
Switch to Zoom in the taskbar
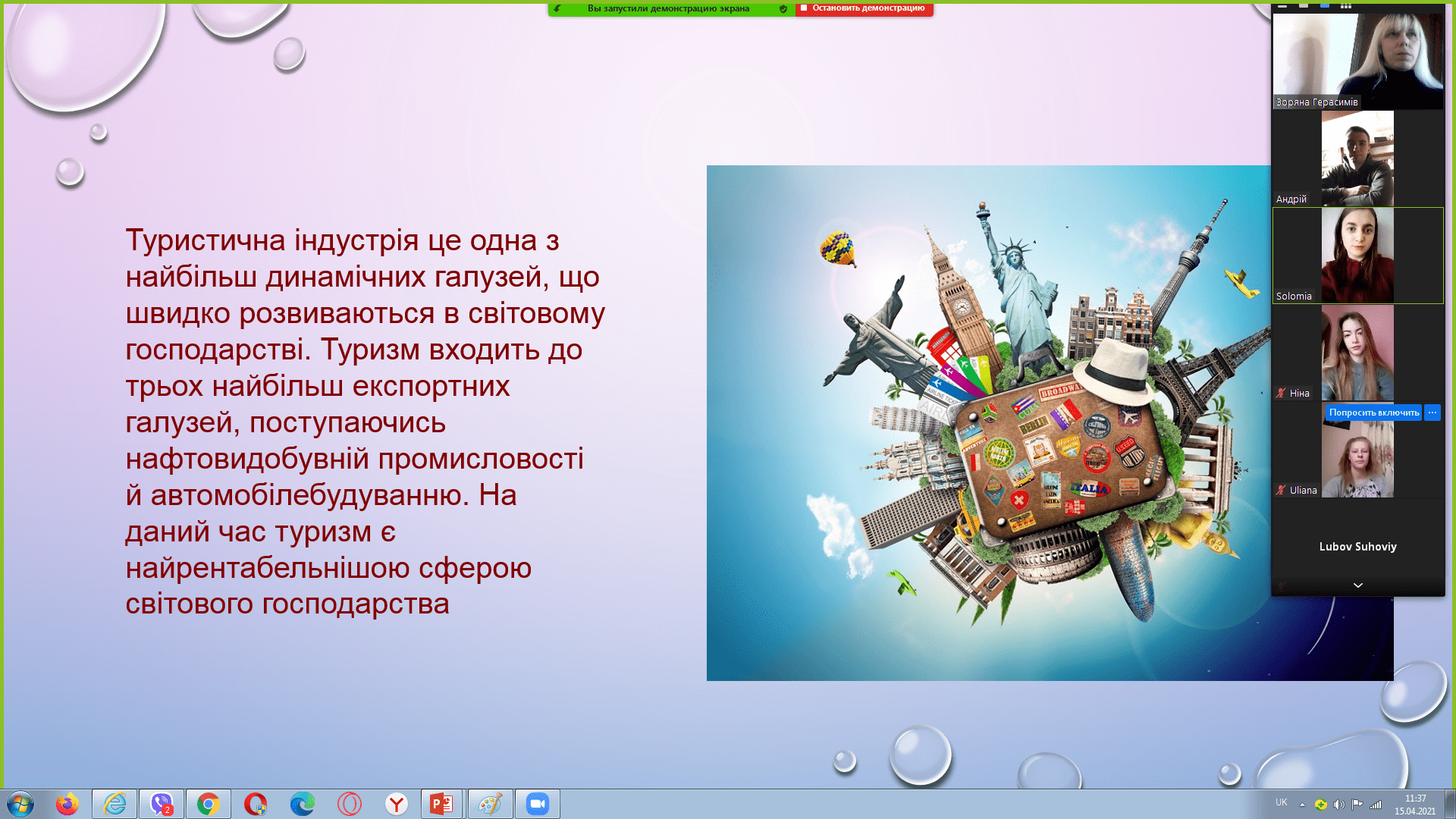(538, 804)
